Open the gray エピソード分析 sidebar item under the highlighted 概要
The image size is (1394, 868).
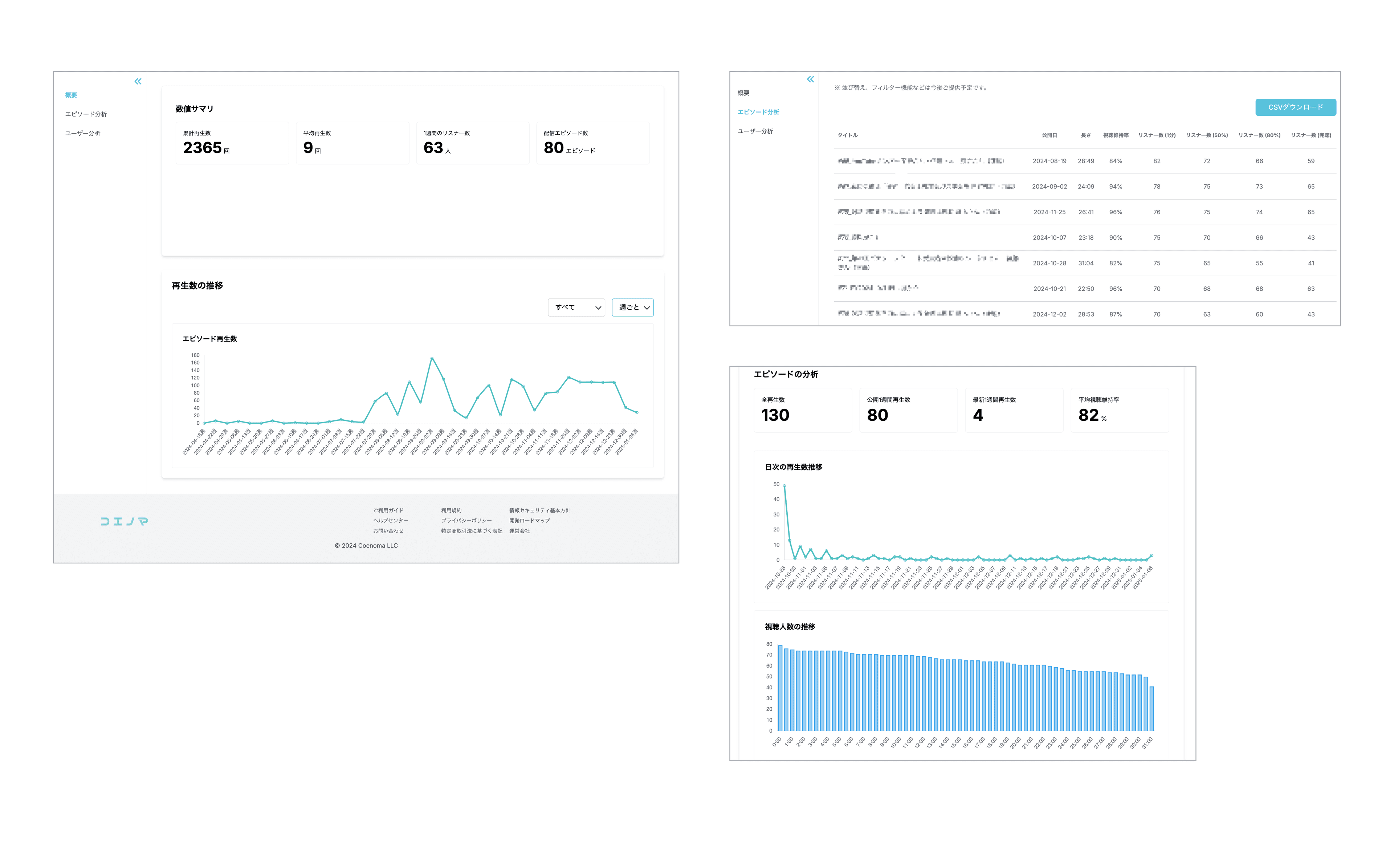pyautogui.click(x=86, y=114)
